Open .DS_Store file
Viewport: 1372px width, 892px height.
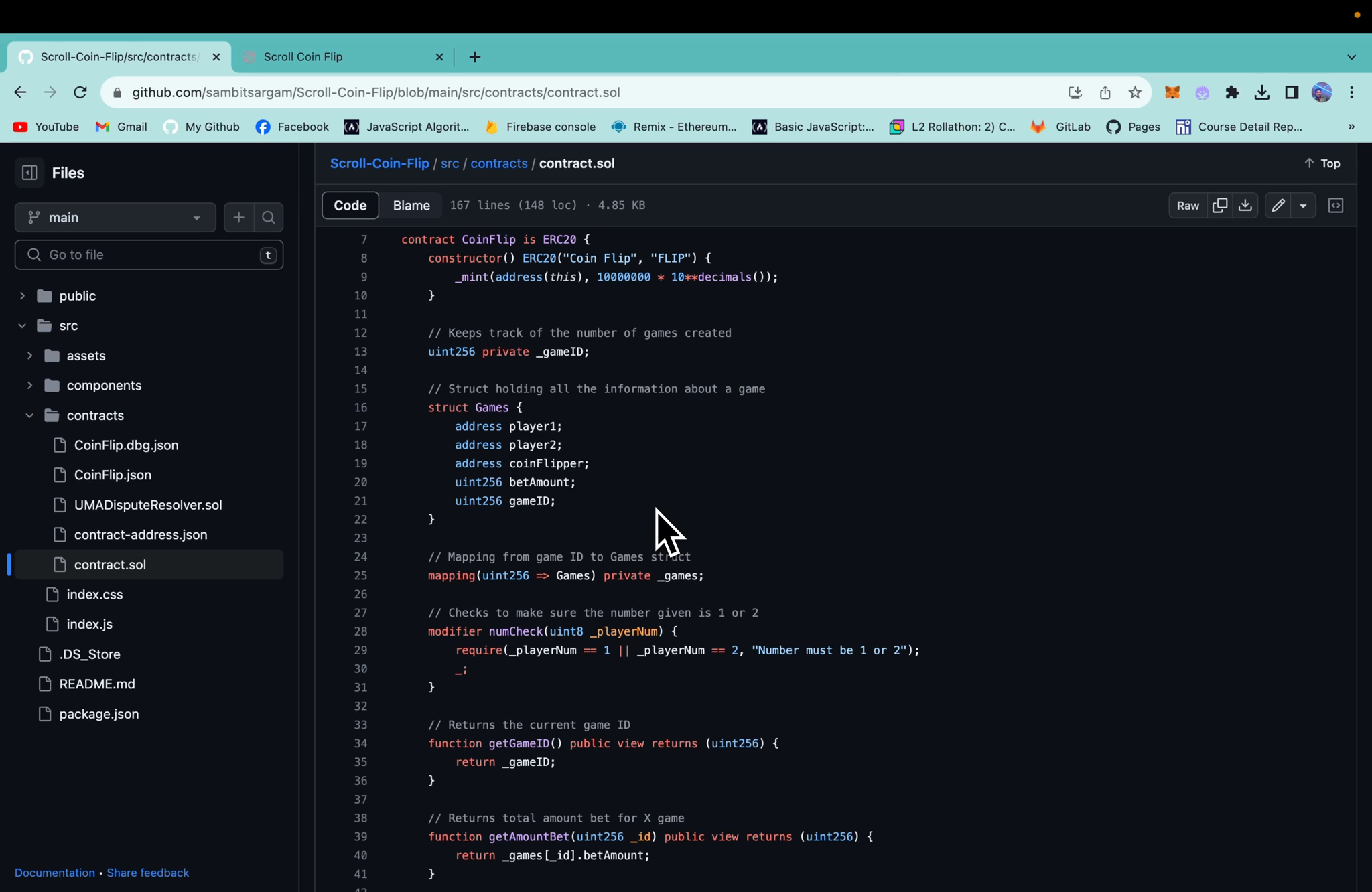click(90, 654)
